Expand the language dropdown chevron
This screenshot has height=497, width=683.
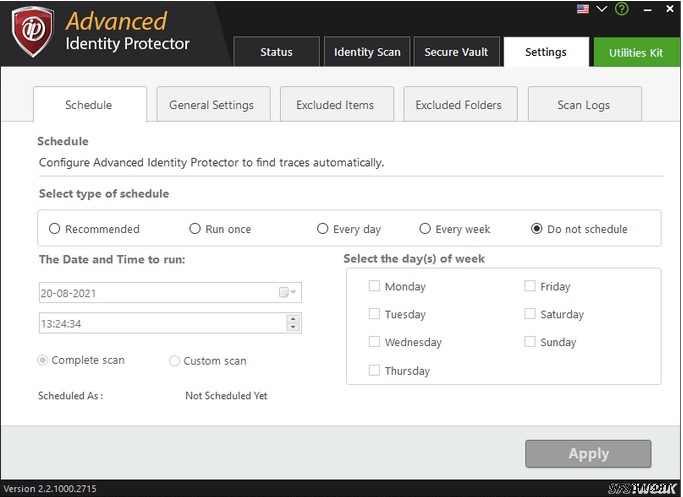coord(602,9)
